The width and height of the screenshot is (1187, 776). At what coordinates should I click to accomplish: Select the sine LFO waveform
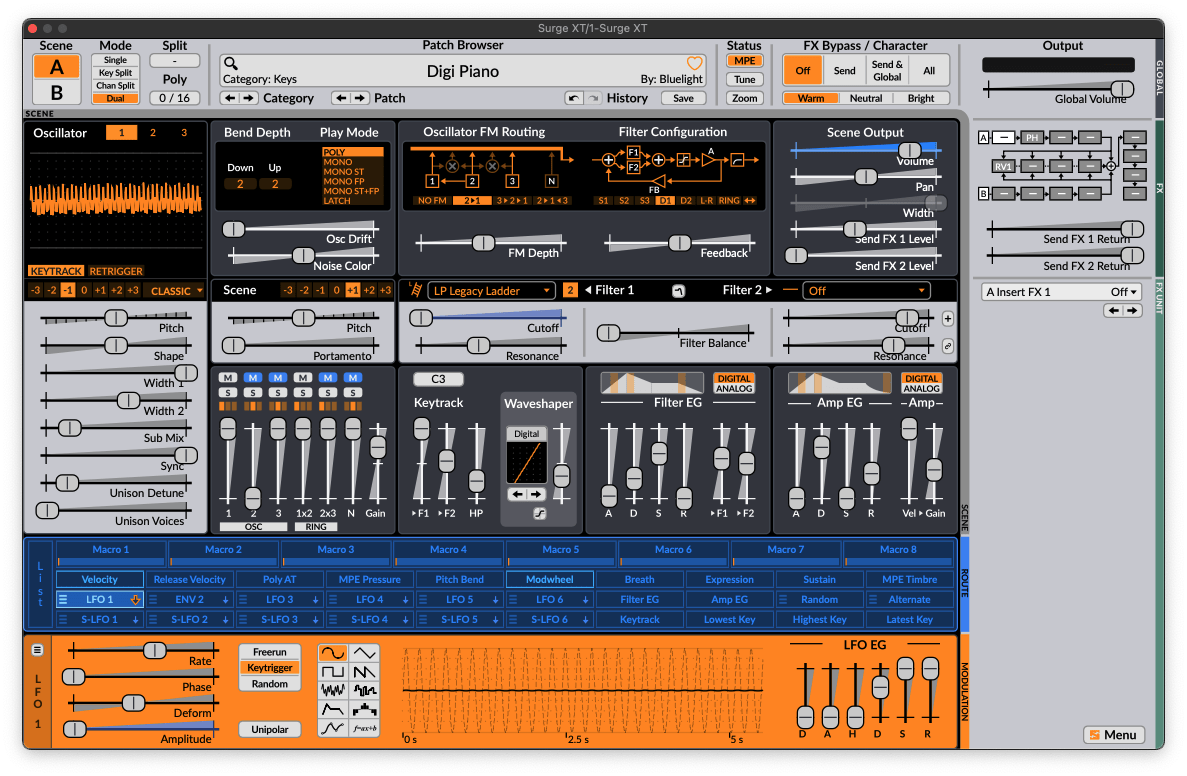pyautogui.click(x=332, y=653)
